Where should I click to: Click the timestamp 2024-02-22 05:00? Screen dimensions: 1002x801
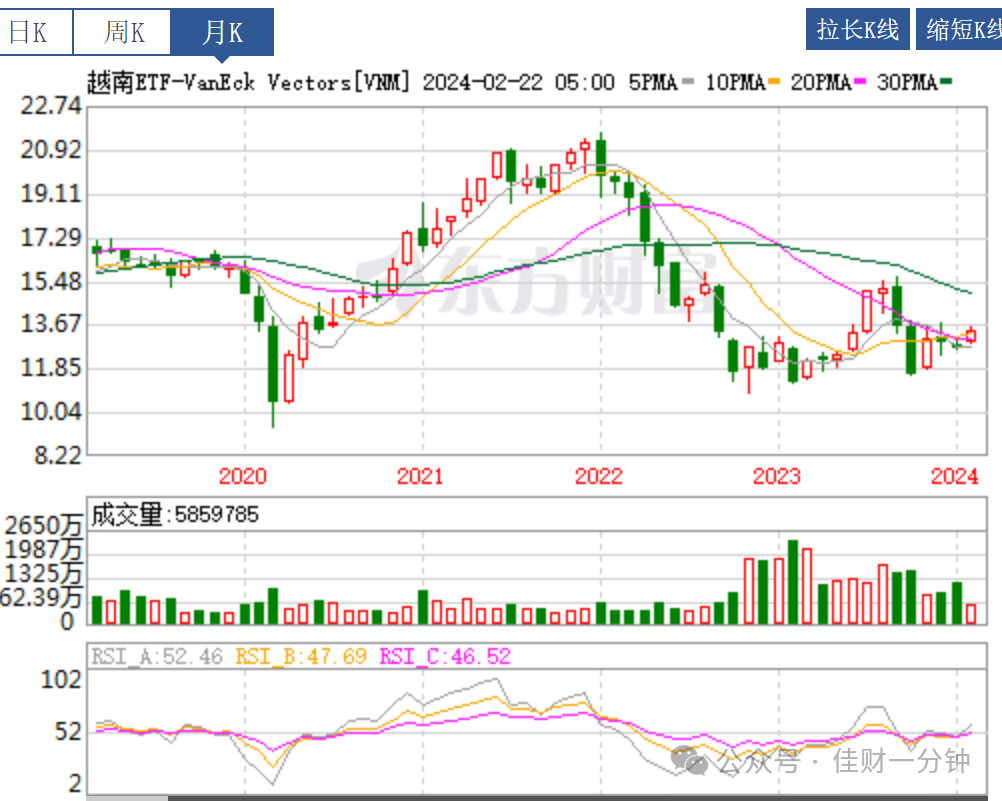[x=518, y=82]
